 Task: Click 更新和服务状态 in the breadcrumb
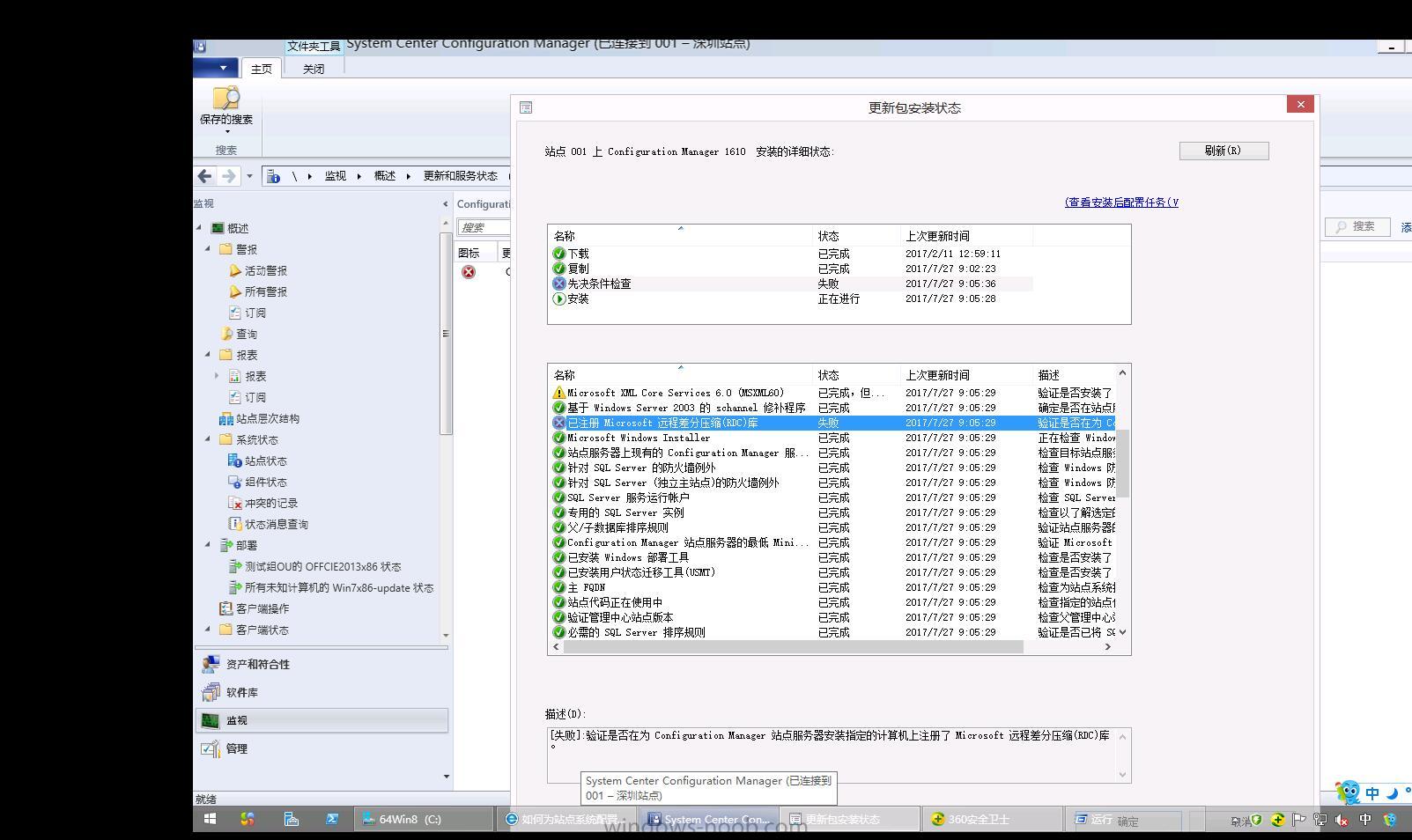pyautogui.click(x=461, y=176)
